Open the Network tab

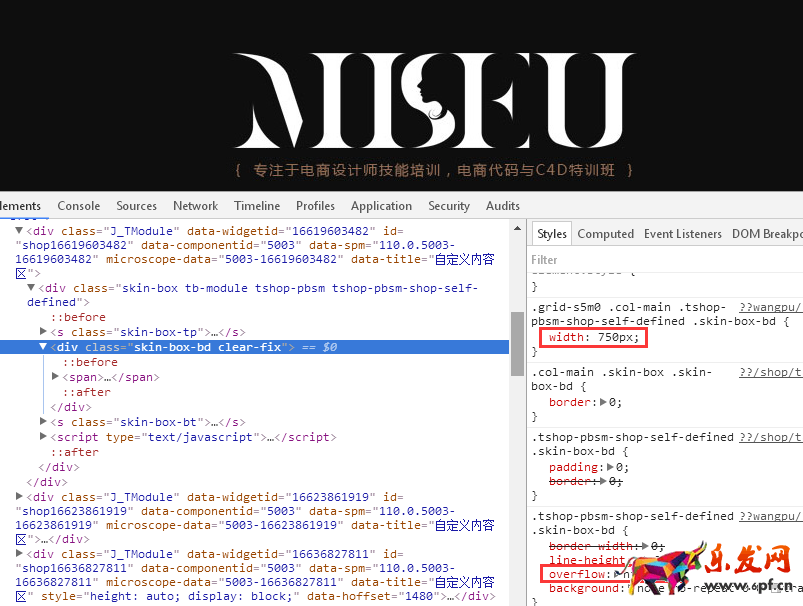(195, 206)
